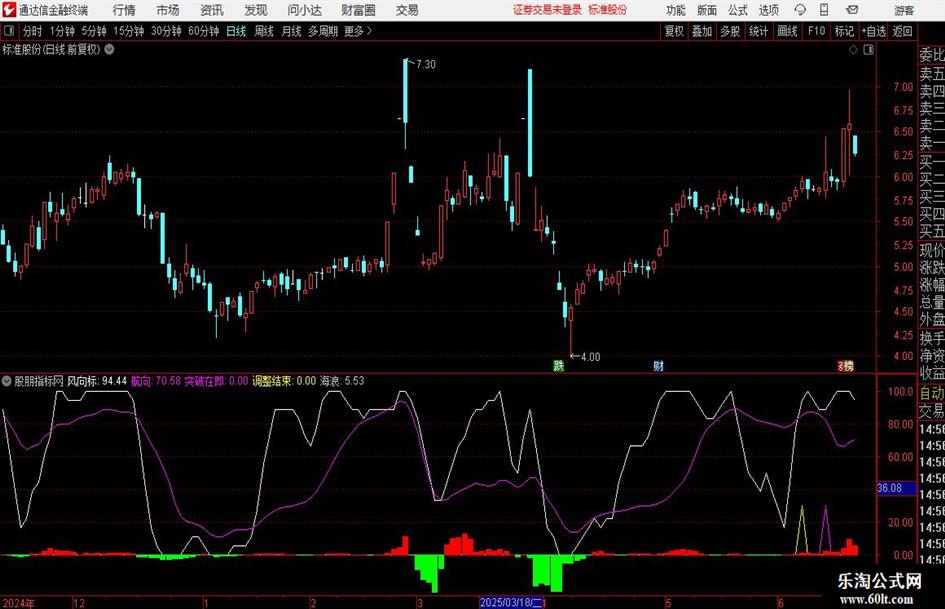Open the 功能 menu
945x609 pixels.
[x=676, y=10]
